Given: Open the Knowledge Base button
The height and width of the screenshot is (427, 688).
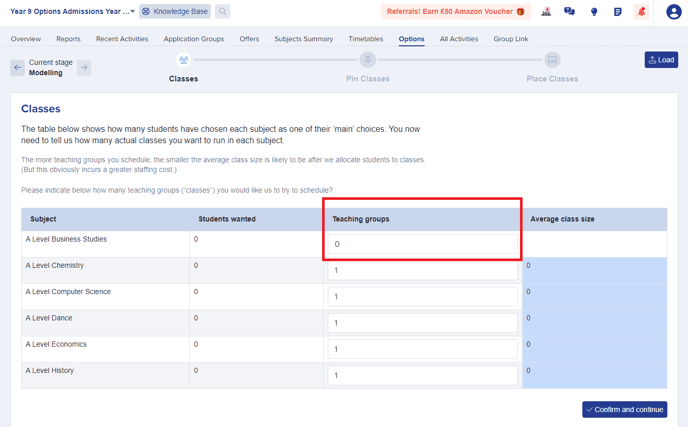Looking at the screenshot, I should [175, 11].
